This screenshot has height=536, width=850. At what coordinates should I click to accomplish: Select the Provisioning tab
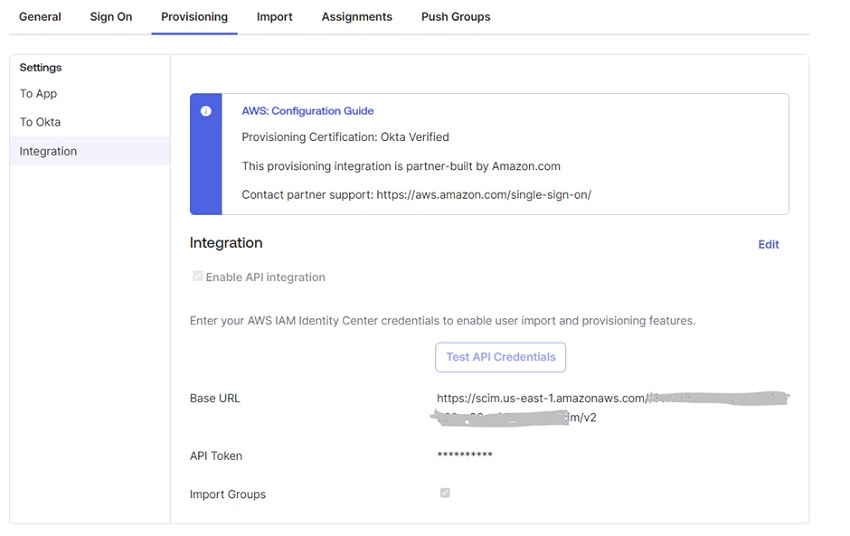[x=194, y=17]
